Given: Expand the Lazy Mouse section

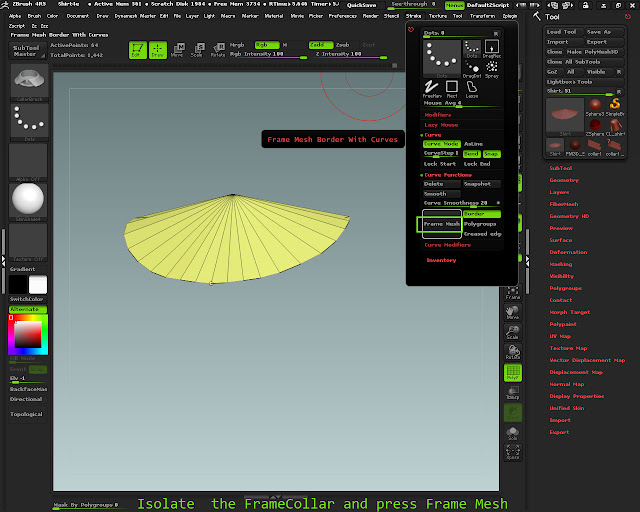Looking at the screenshot, I should pyautogui.click(x=441, y=125).
